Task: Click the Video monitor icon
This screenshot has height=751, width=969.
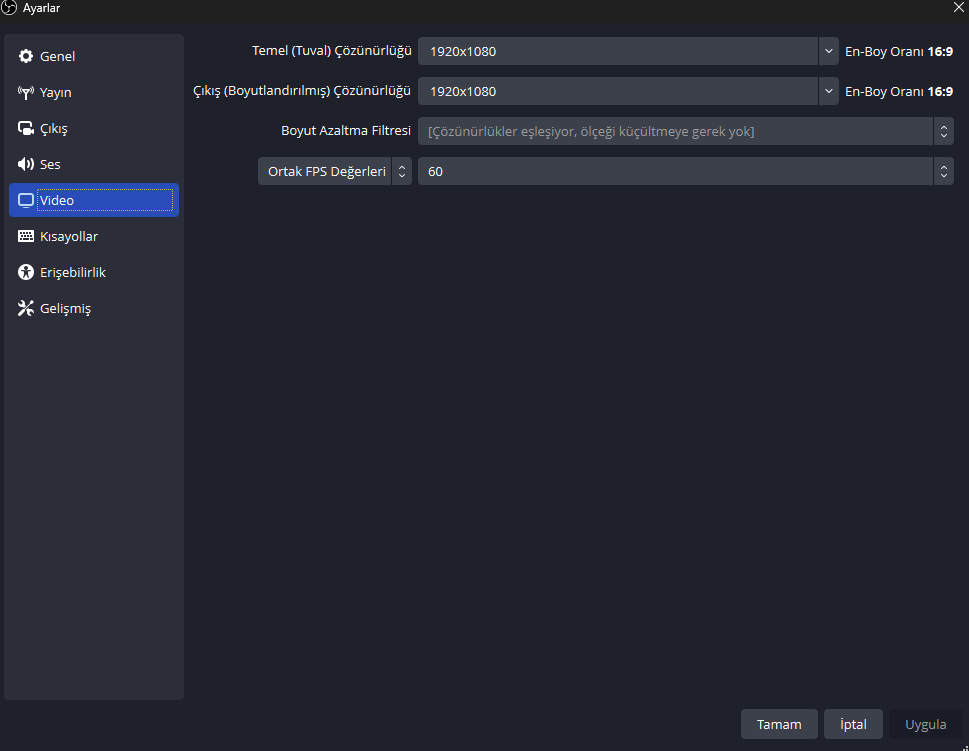Action: [26, 200]
